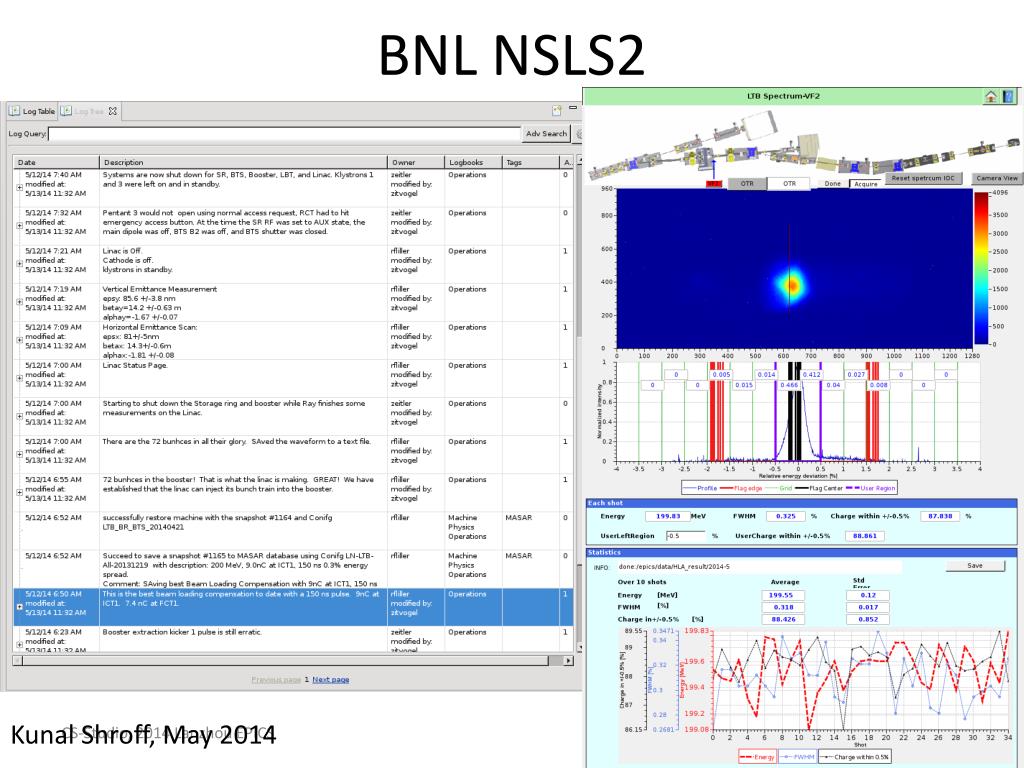Expand the 5/12/14 6:55 AM log entry
This screenshot has height=768, width=1024.
pyautogui.click(x=20, y=492)
